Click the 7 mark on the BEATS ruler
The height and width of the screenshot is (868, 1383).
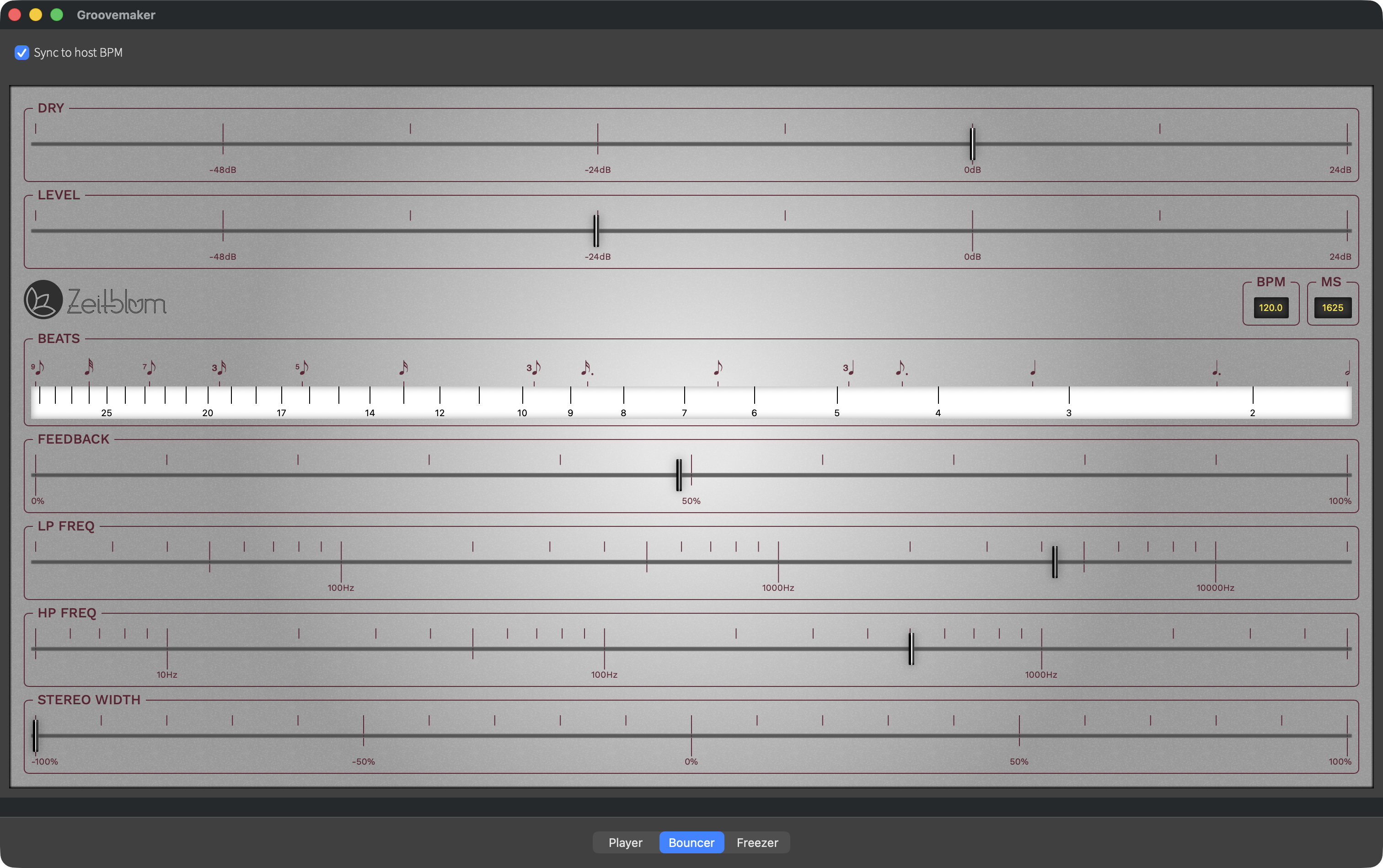click(x=684, y=413)
